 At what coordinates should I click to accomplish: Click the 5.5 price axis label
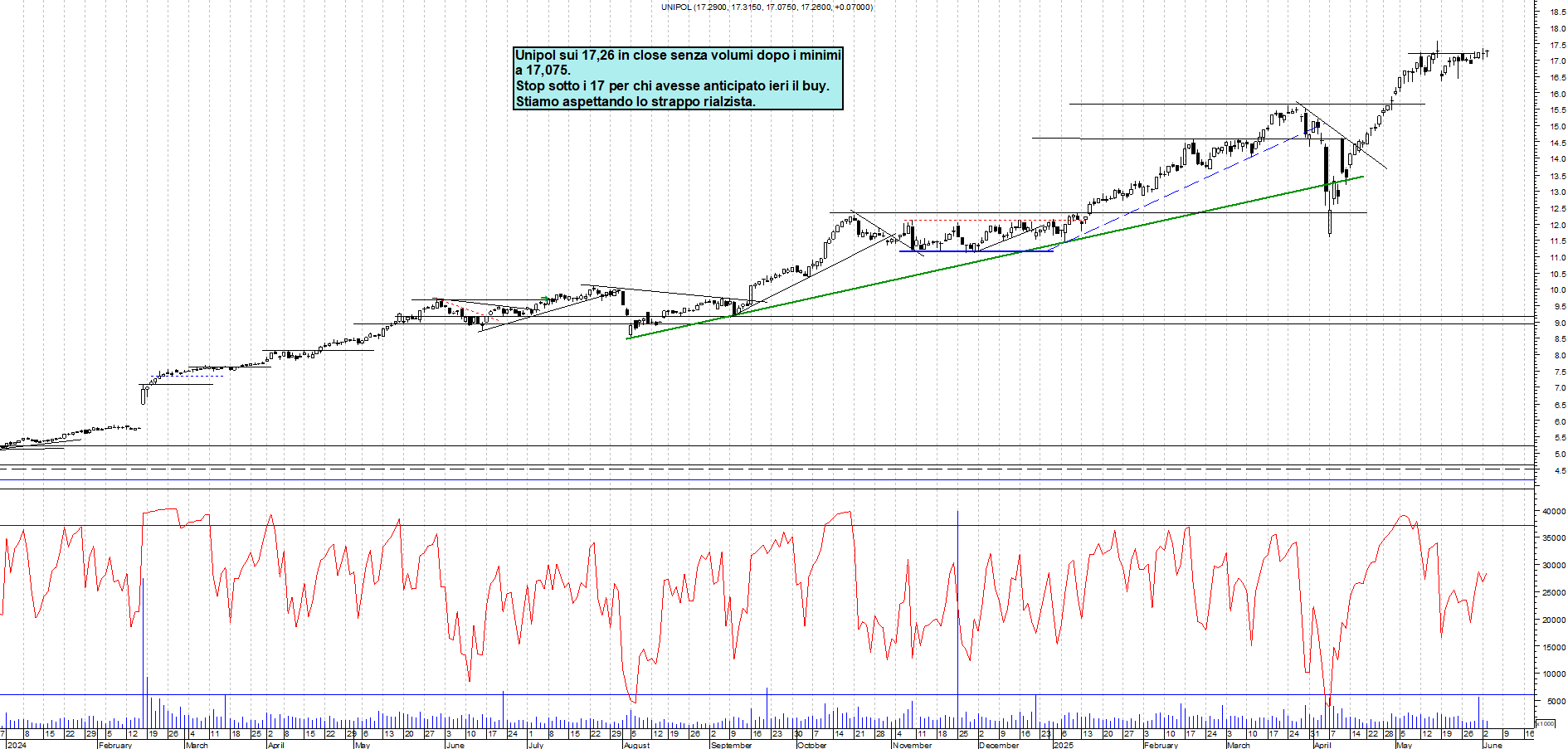pyautogui.click(x=1560, y=438)
